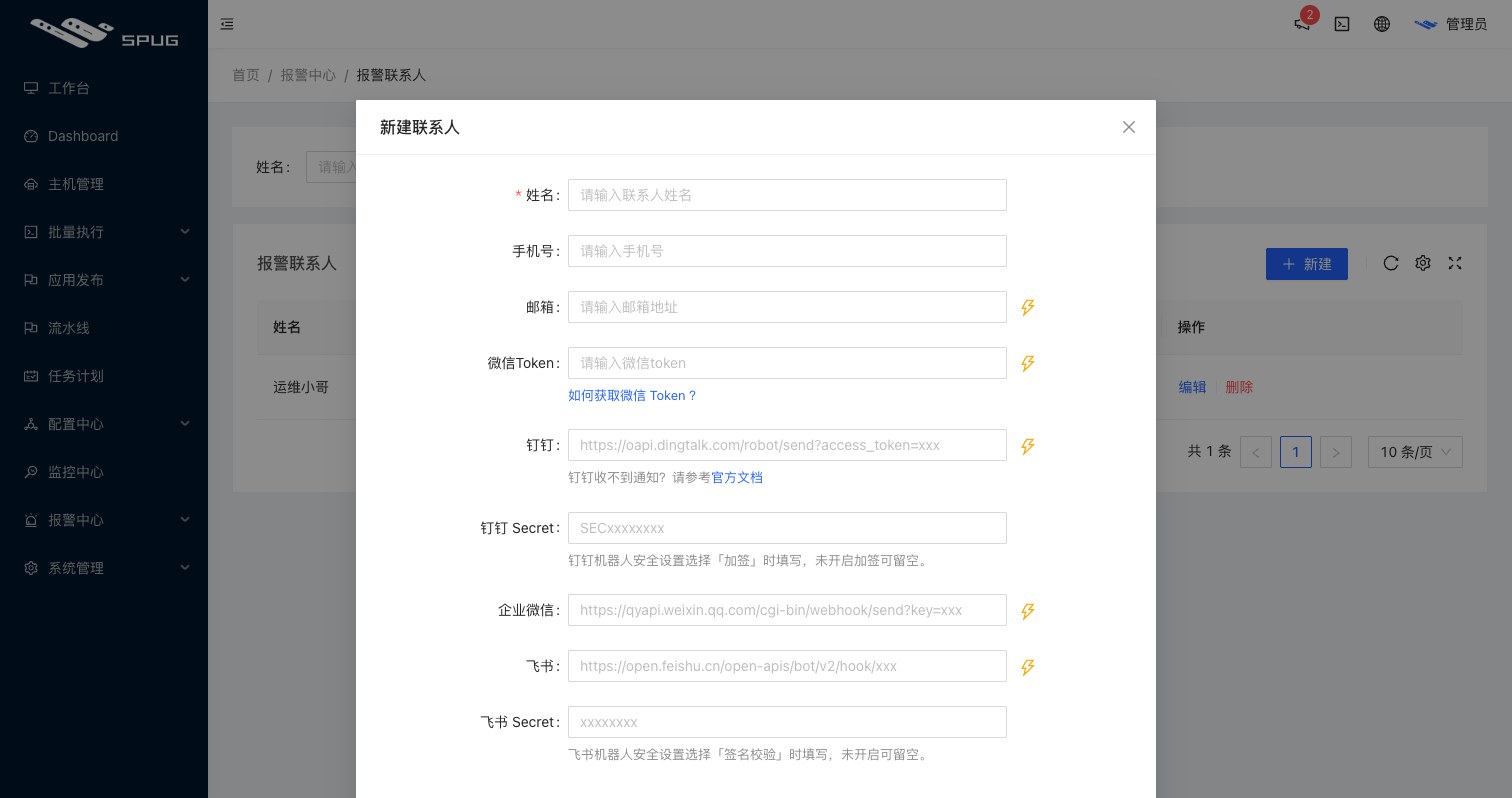Viewport: 1512px width, 798px height.
Task: Expand the 批量执行 submenu
Action: (104, 232)
